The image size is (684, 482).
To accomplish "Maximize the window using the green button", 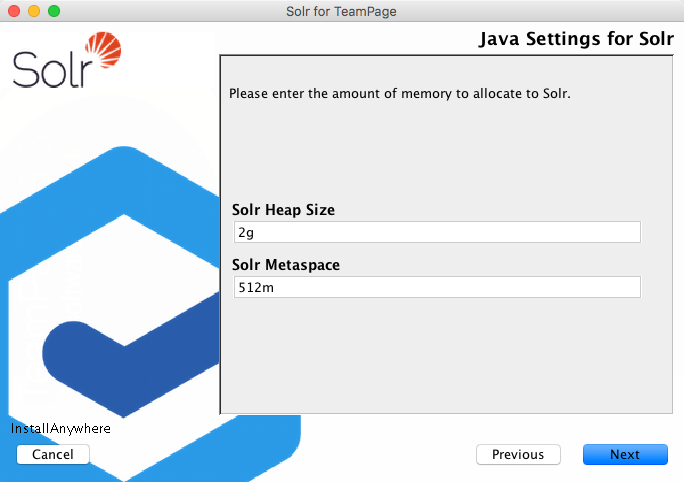I will 53,10.
